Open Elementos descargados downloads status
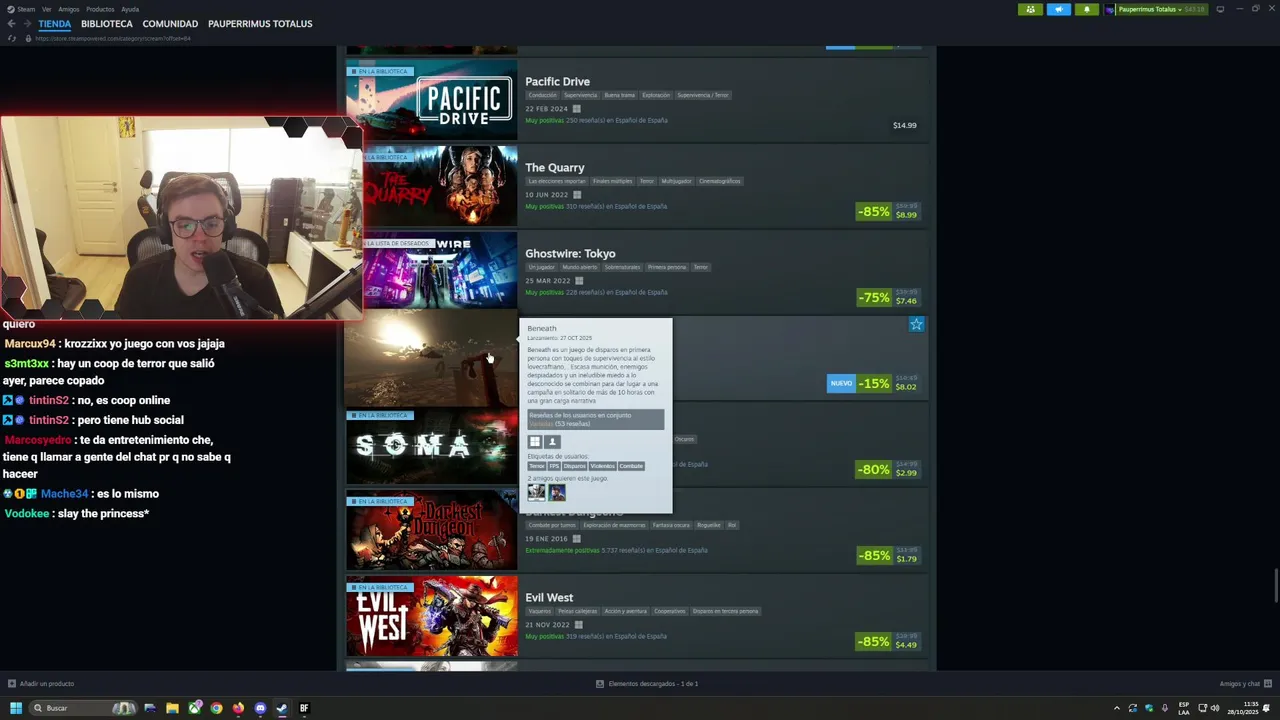Viewport: 1280px width, 720px height. [647, 684]
